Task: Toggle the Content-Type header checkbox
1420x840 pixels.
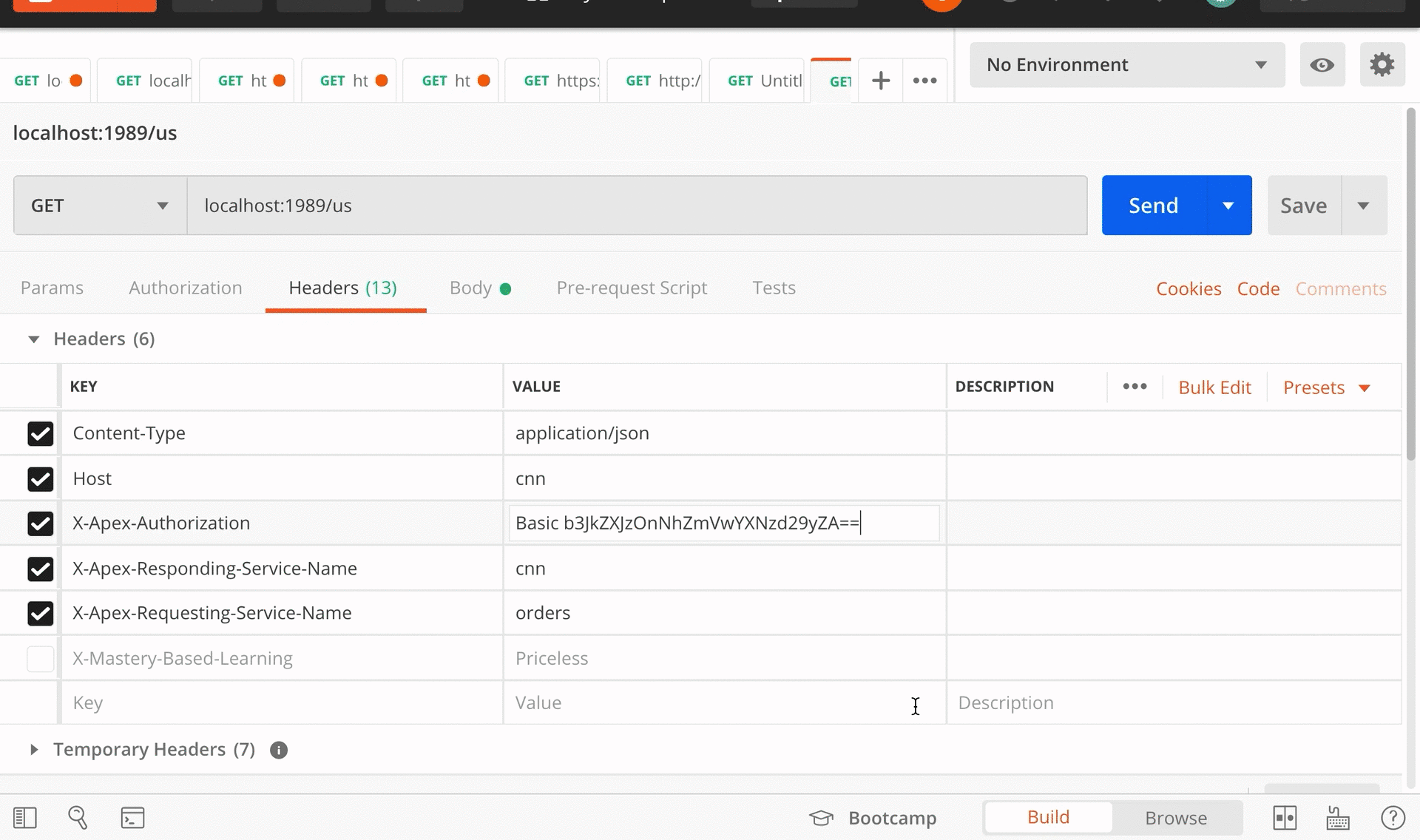Action: [x=40, y=433]
